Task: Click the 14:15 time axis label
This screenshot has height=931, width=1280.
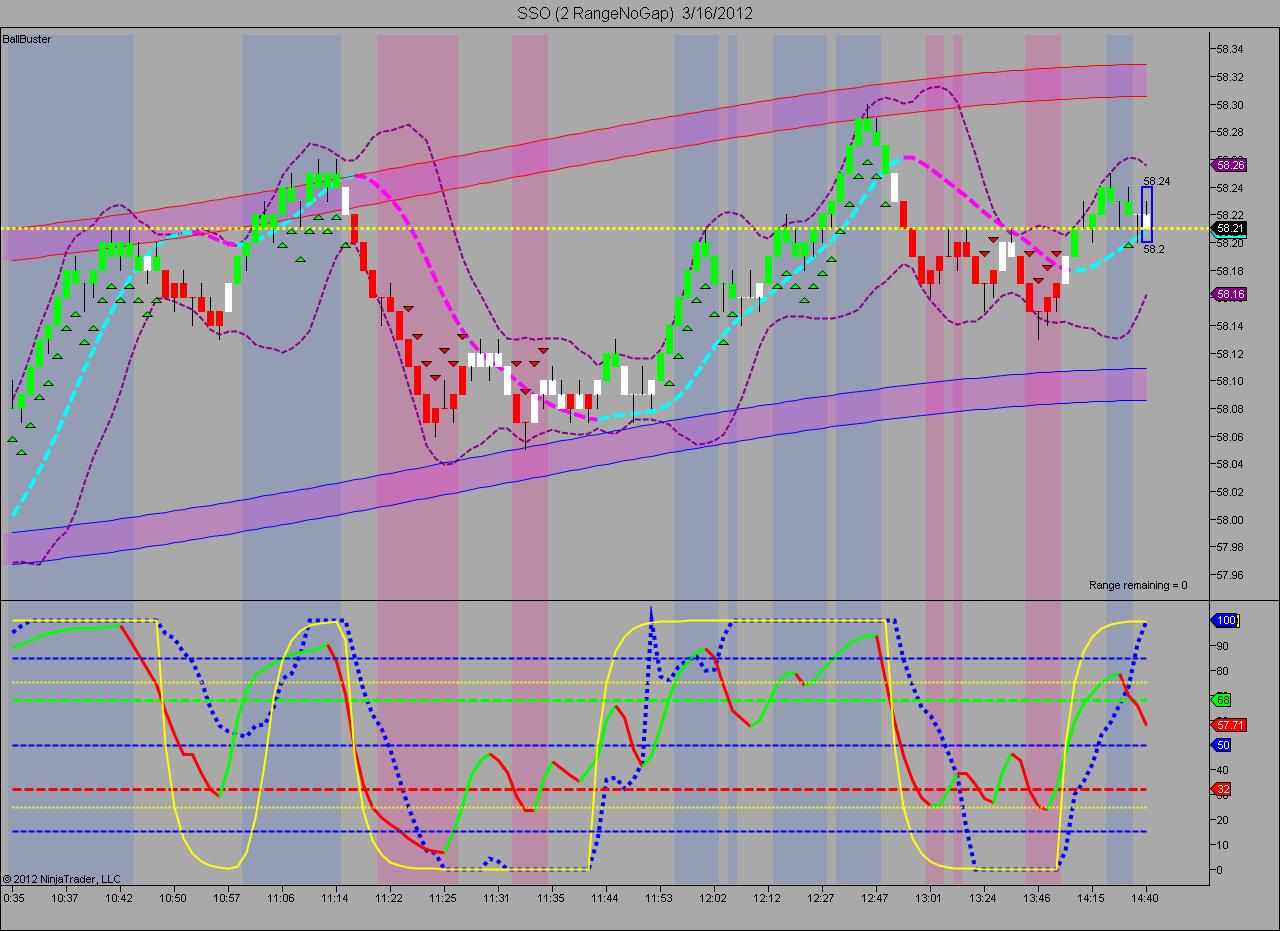Action: point(1091,898)
